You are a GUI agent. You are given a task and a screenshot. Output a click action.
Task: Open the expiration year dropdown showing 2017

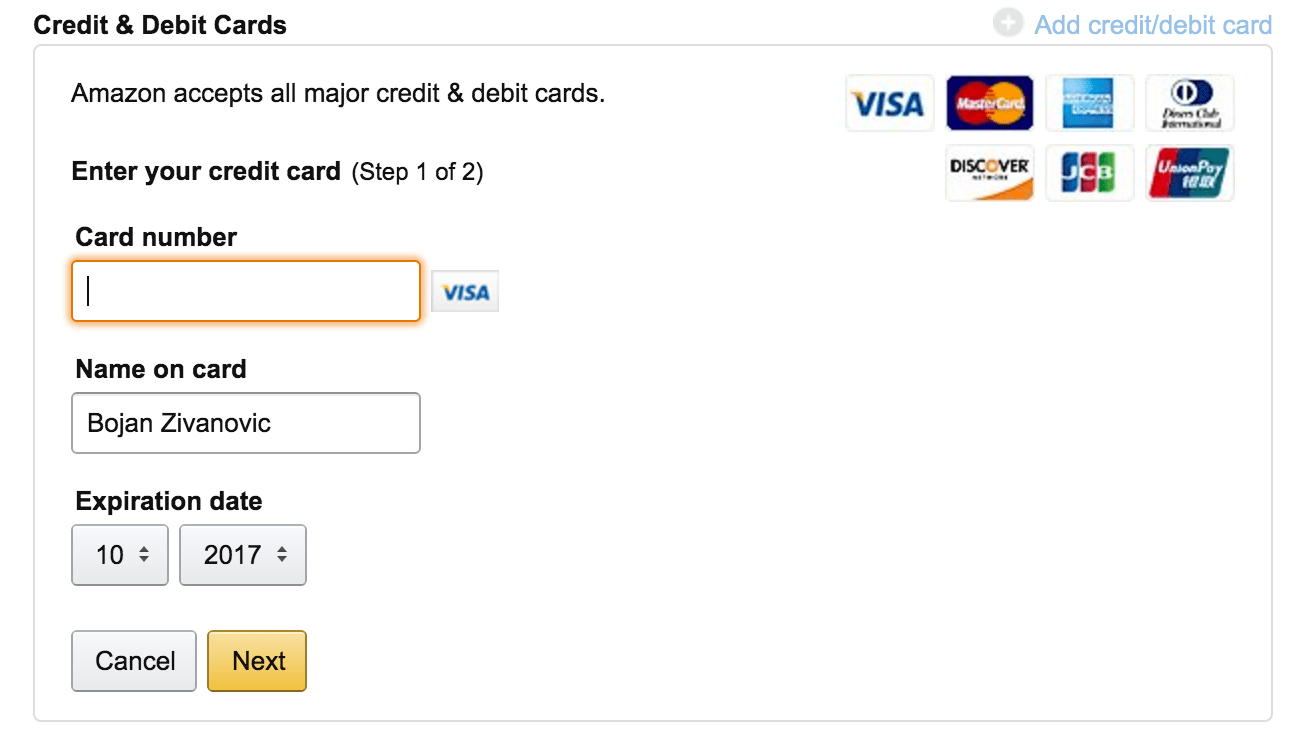[x=242, y=555]
